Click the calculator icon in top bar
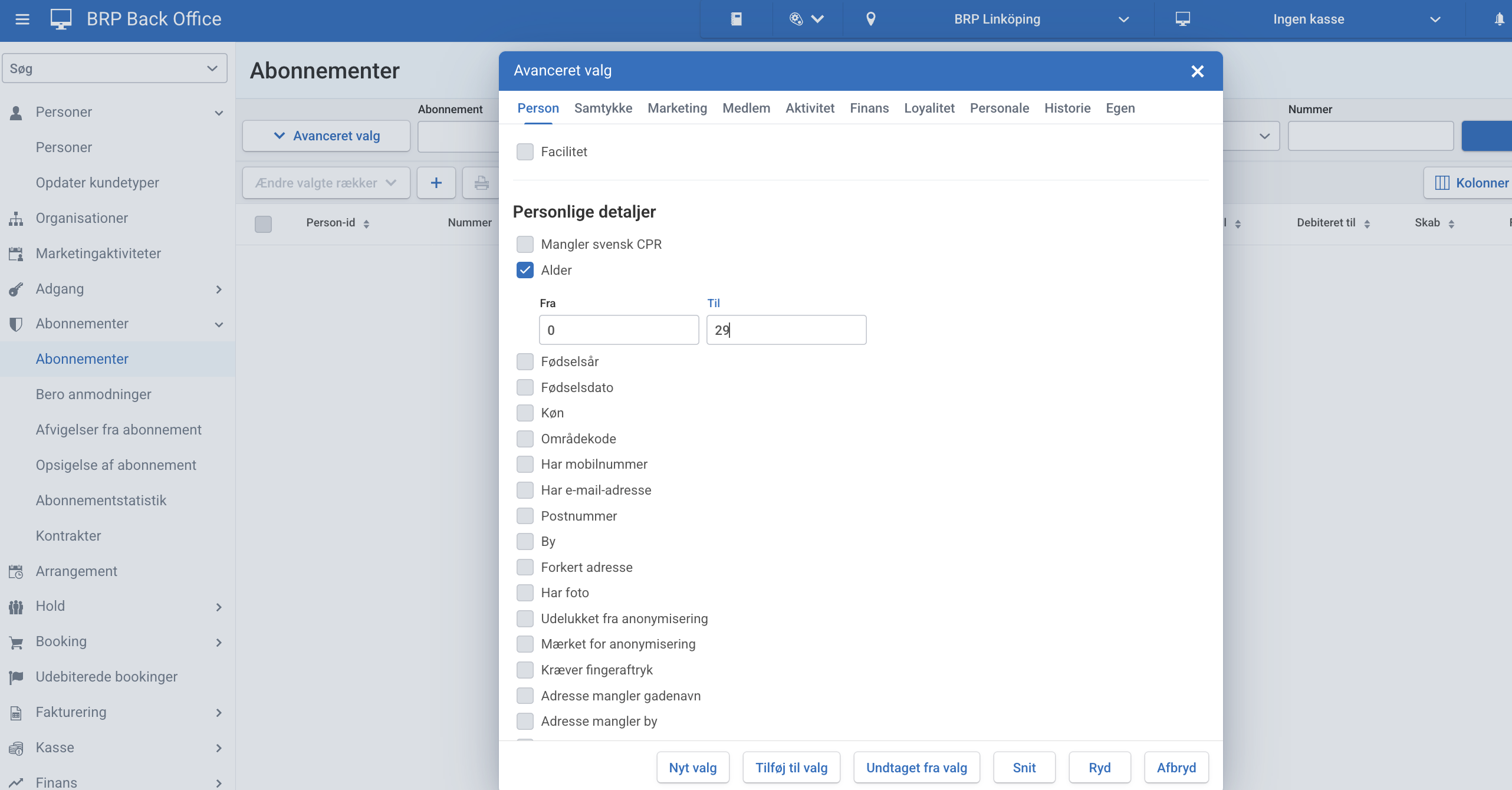The width and height of the screenshot is (1512, 790). (736, 19)
